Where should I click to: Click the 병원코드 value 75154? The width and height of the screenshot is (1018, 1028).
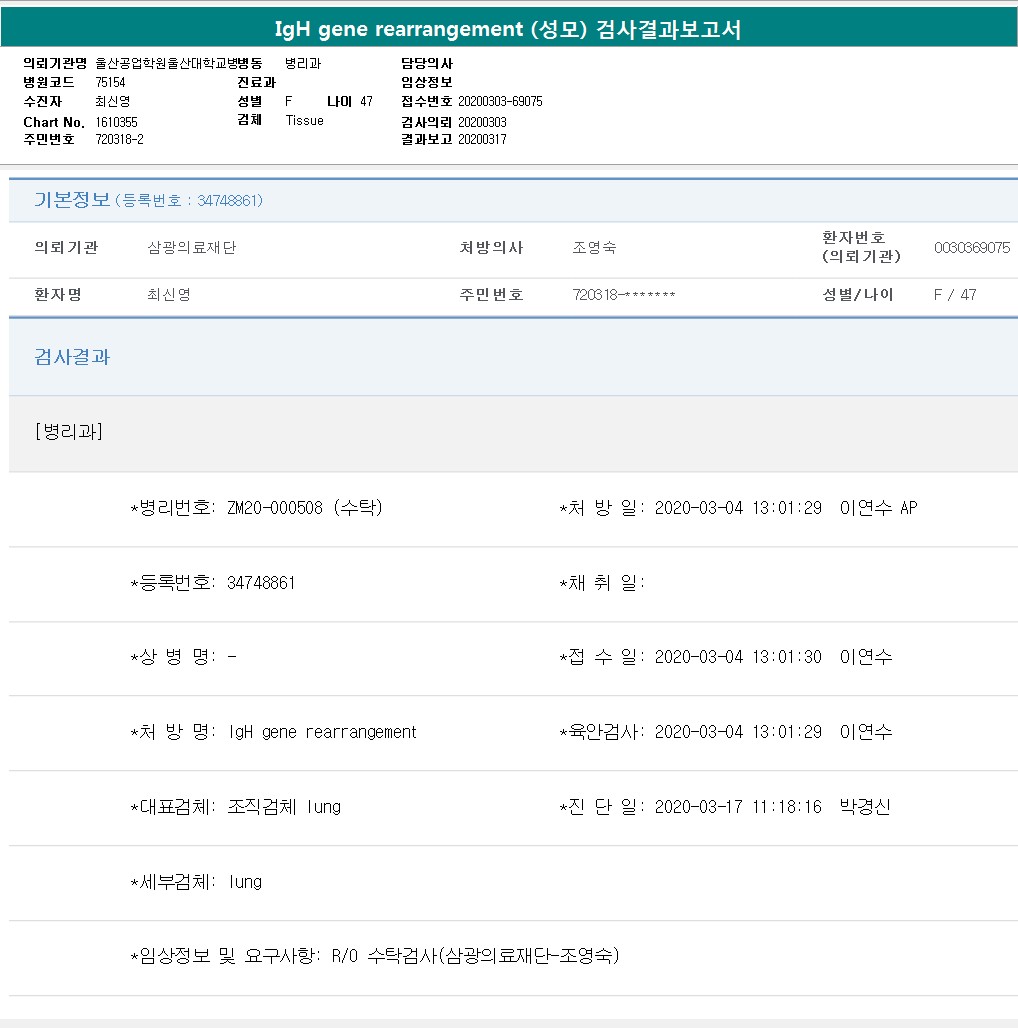[110, 83]
